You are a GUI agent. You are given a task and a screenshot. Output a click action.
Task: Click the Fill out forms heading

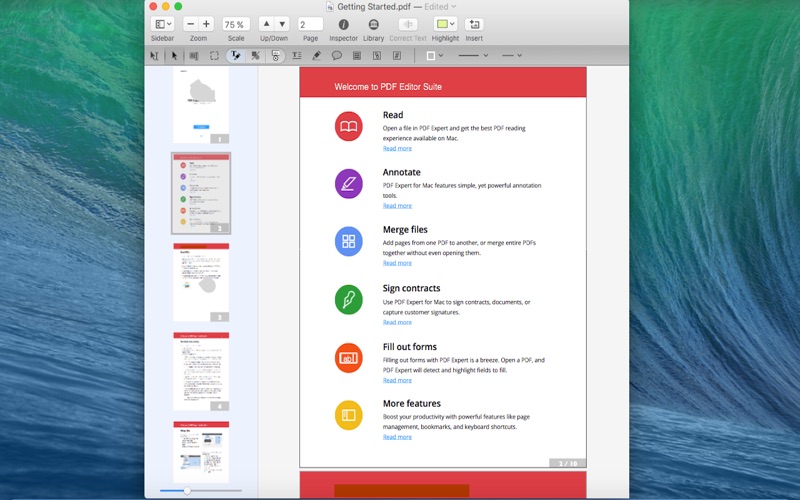[410, 347]
